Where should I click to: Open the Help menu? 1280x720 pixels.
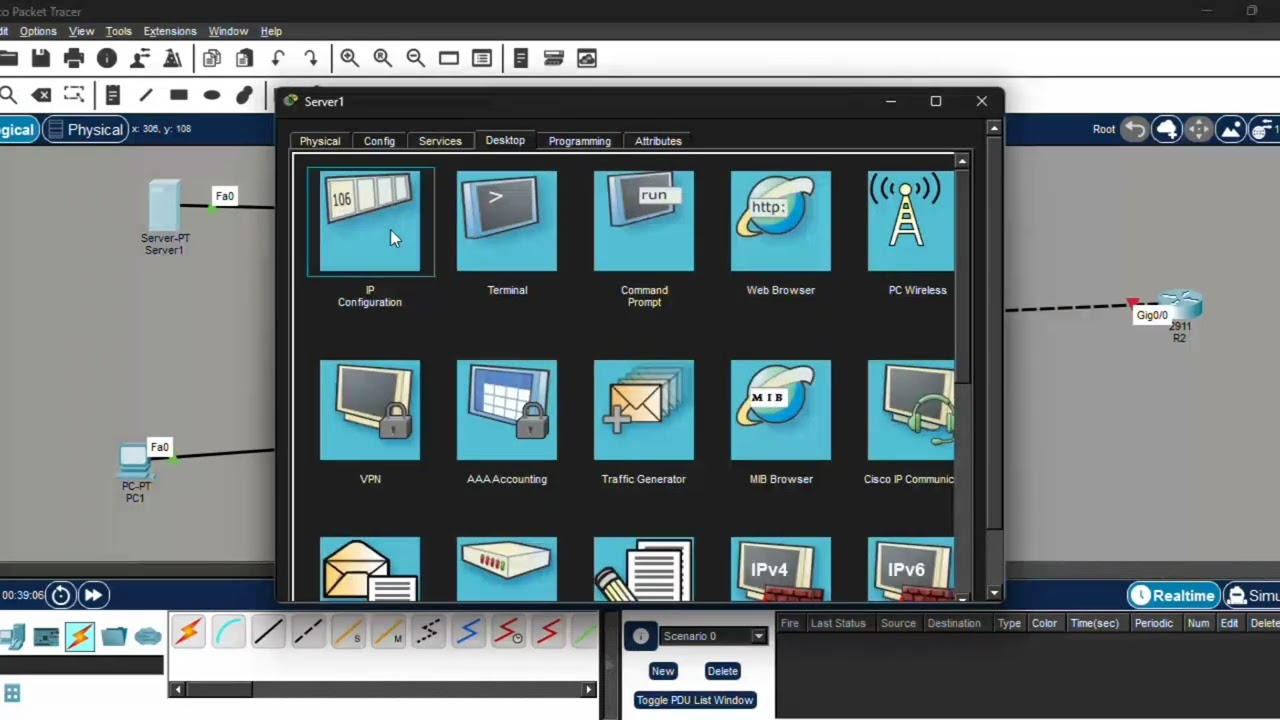pos(271,31)
